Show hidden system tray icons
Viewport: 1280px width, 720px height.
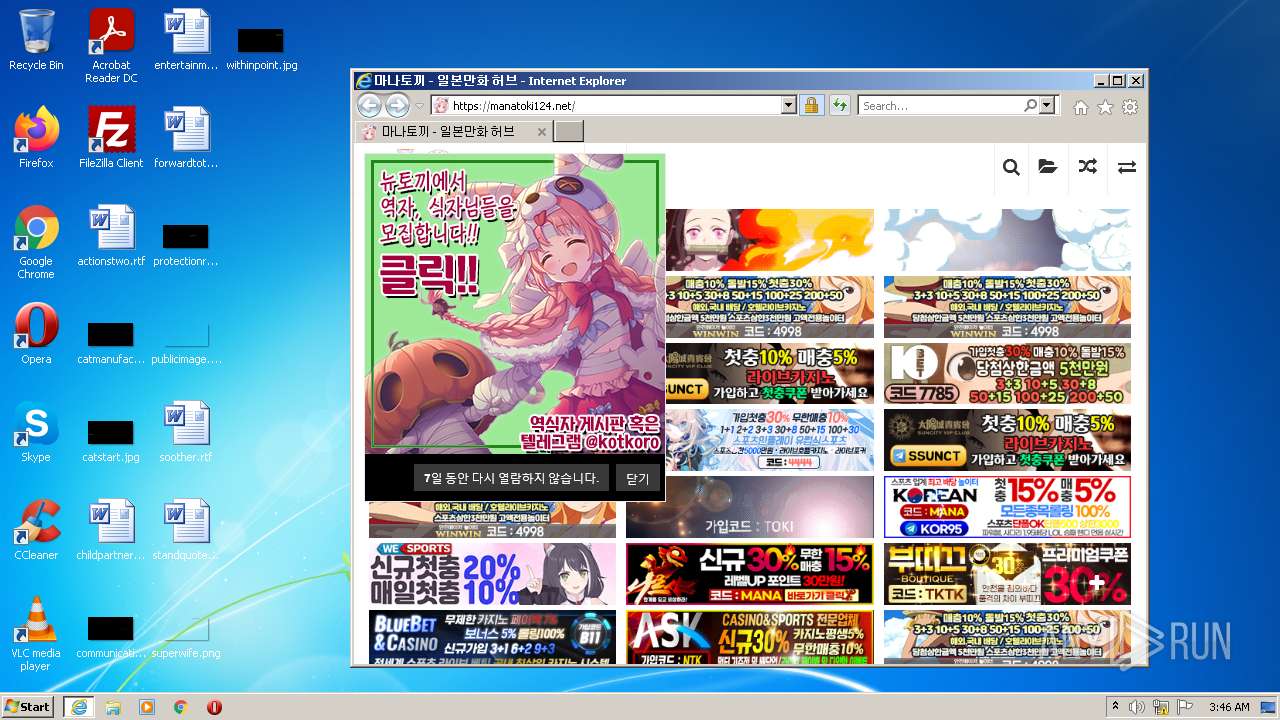(x=1115, y=707)
